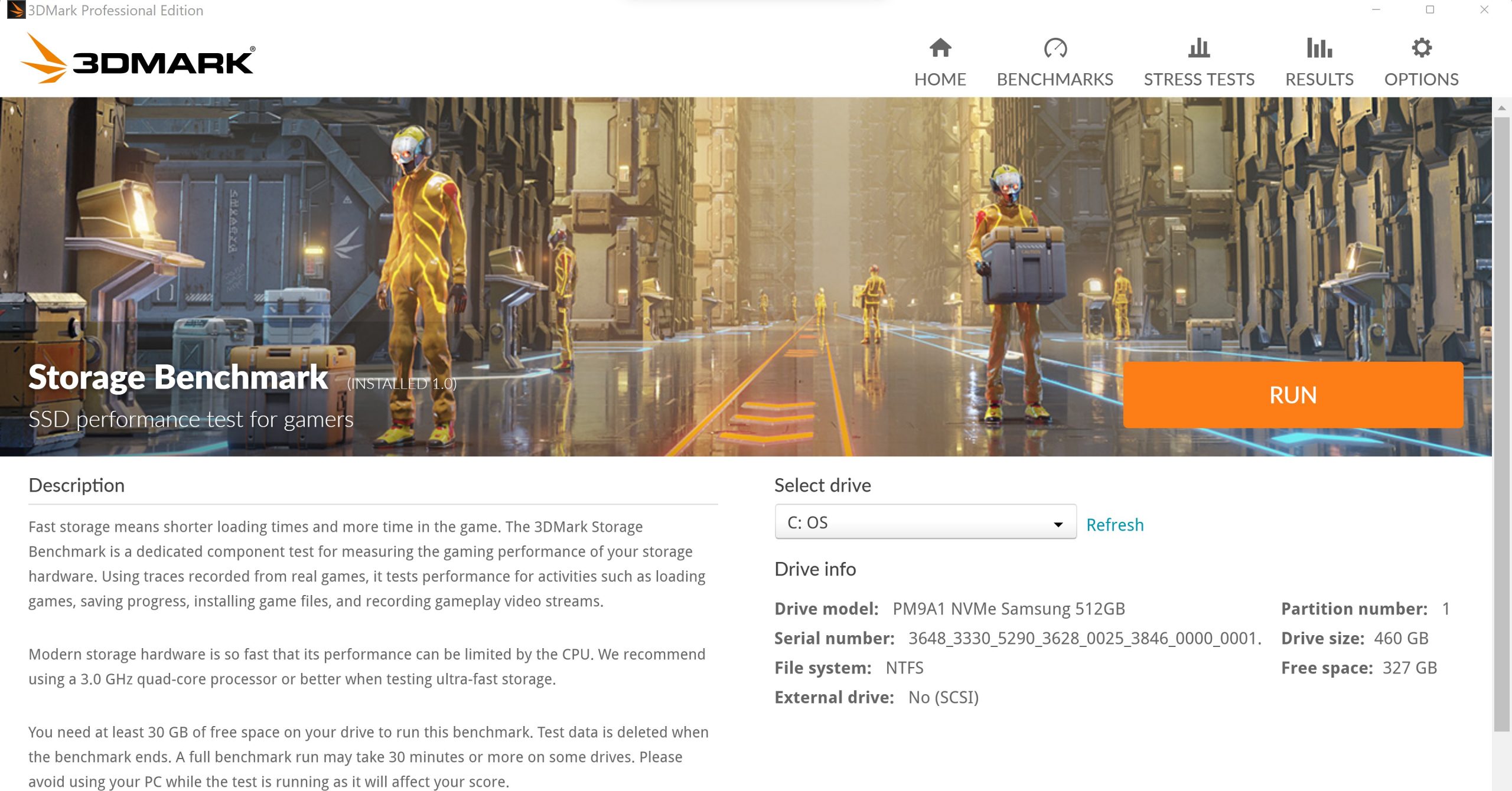Click the No (SCSI) external drive value
The height and width of the screenshot is (791, 1512).
pos(943,697)
